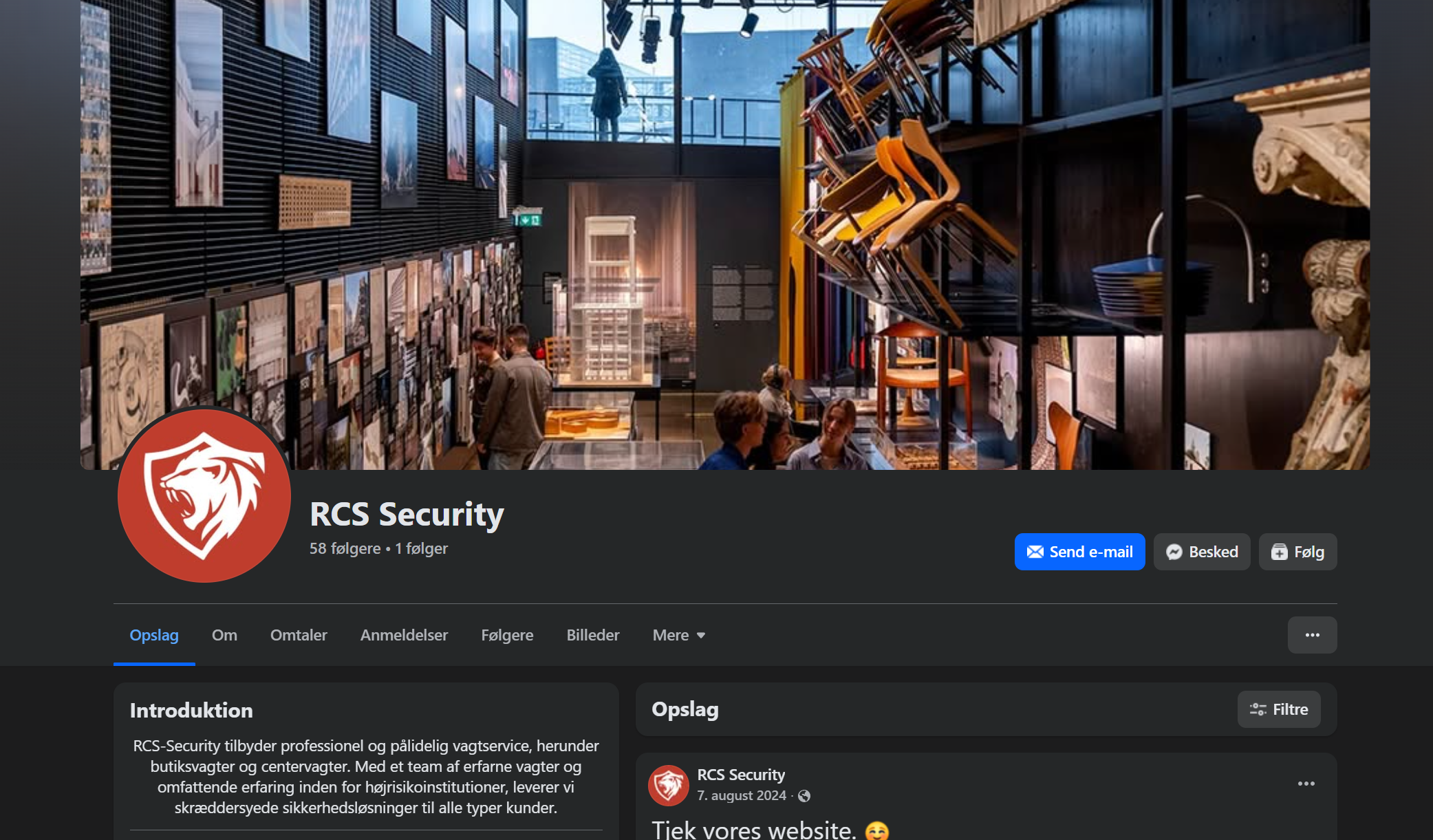Screen dimensions: 1433x840
Task: Open Messenger via Besked button
Action: (x=1202, y=552)
